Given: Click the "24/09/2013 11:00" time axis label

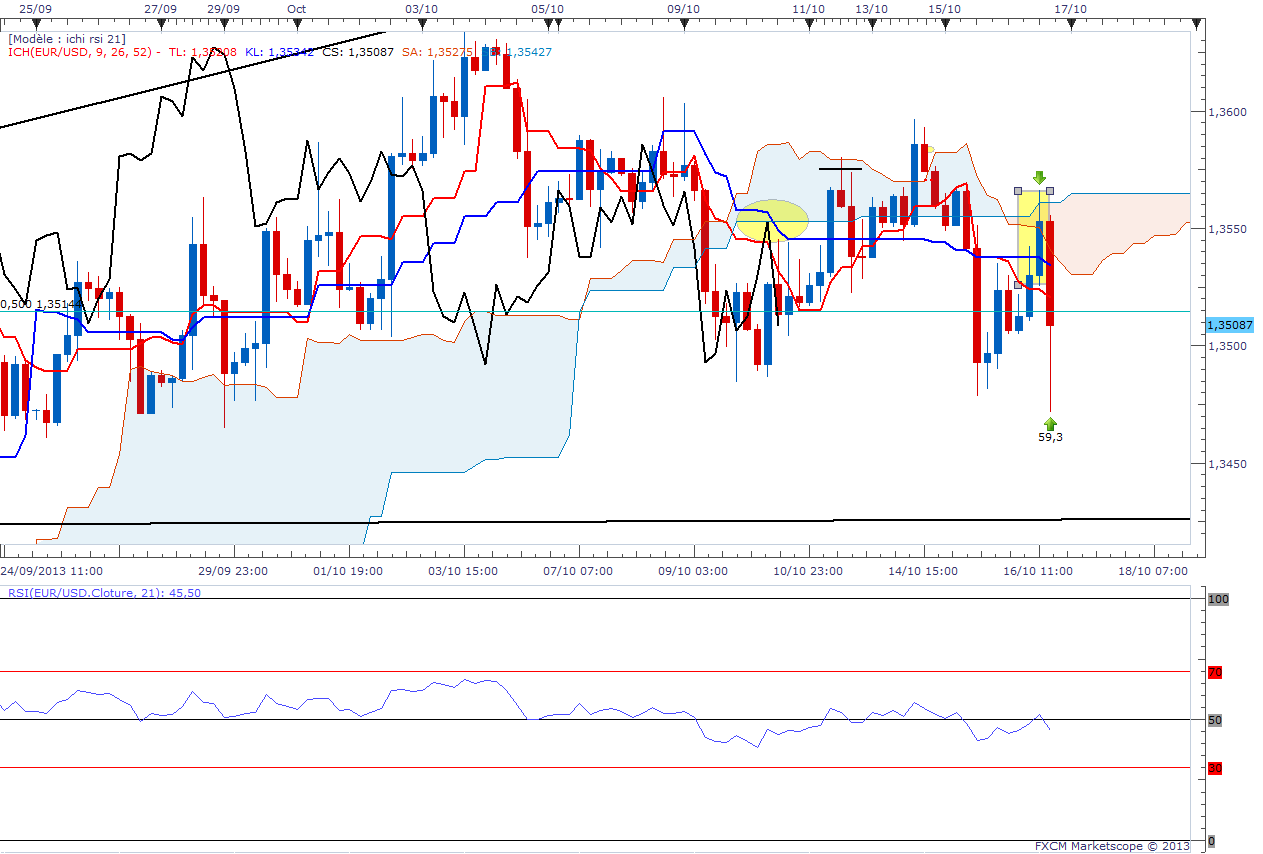Looking at the screenshot, I should tap(53, 571).
